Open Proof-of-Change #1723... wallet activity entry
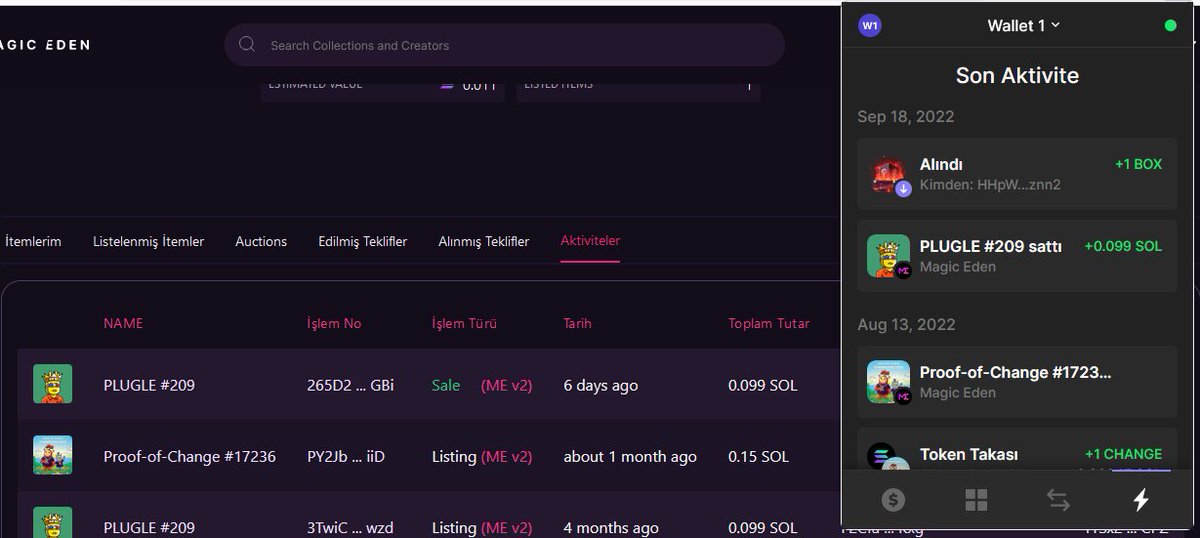This screenshot has height=538, width=1200. click(x=1017, y=382)
